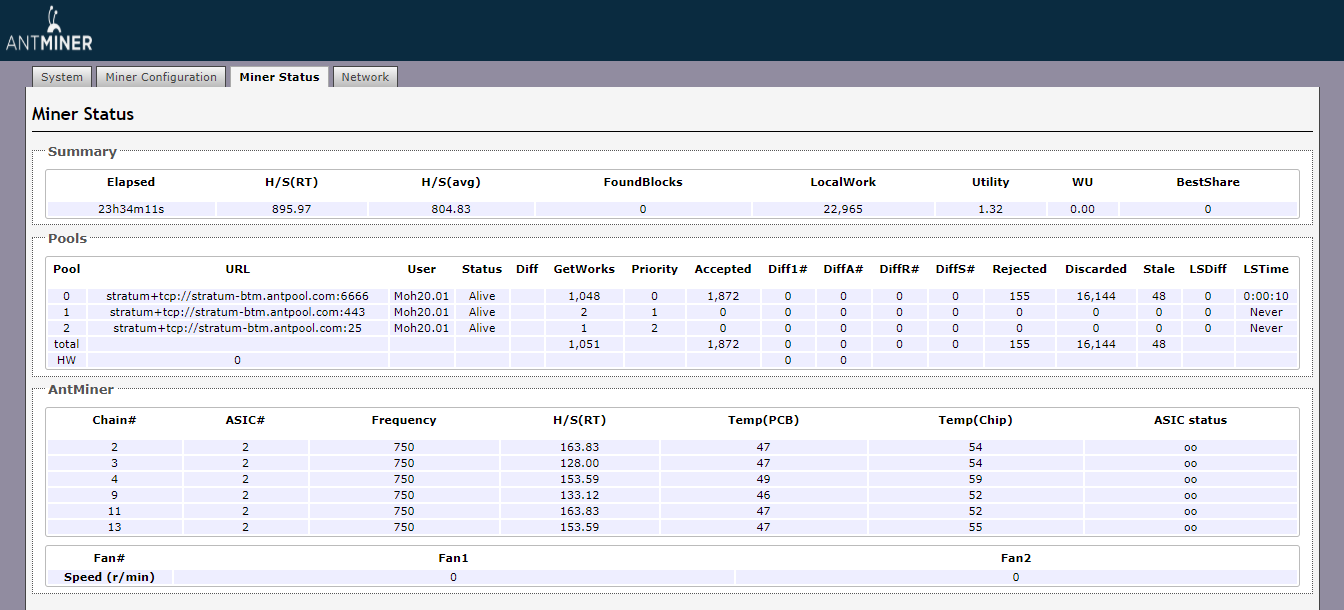Screen dimensions: 1344x610
Task: Click the ASIC status column header
Action: coord(1190,420)
